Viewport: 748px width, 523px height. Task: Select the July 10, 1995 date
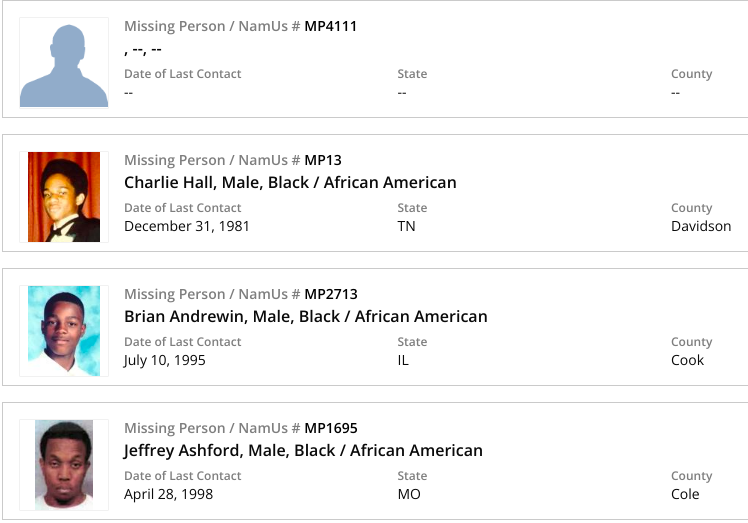[164, 360]
